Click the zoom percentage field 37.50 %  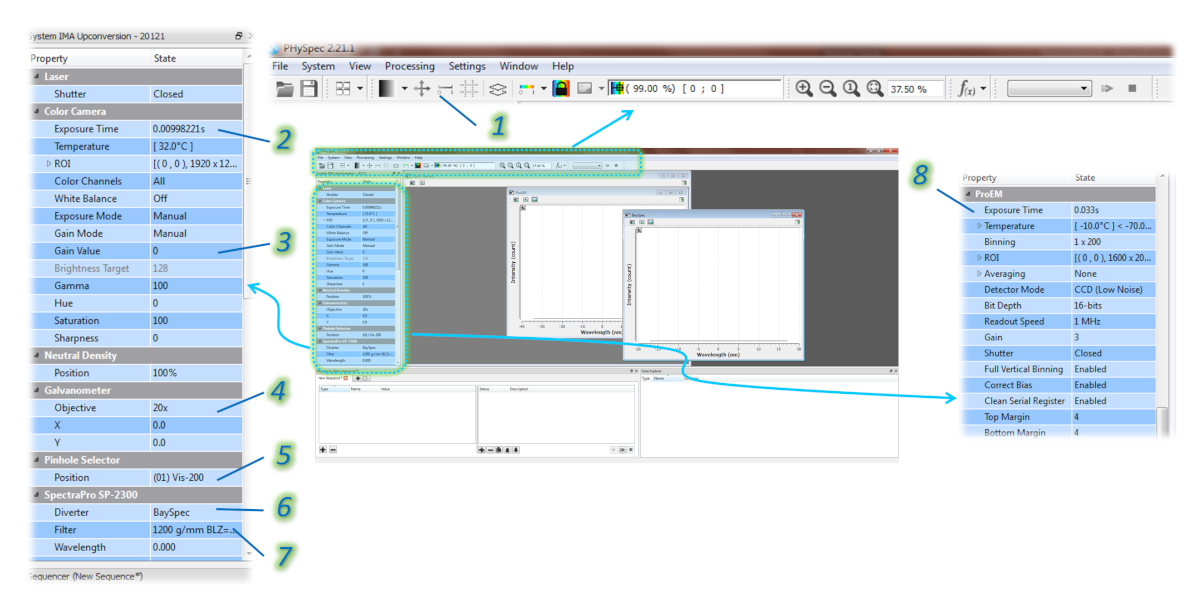click(x=916, y=89)
